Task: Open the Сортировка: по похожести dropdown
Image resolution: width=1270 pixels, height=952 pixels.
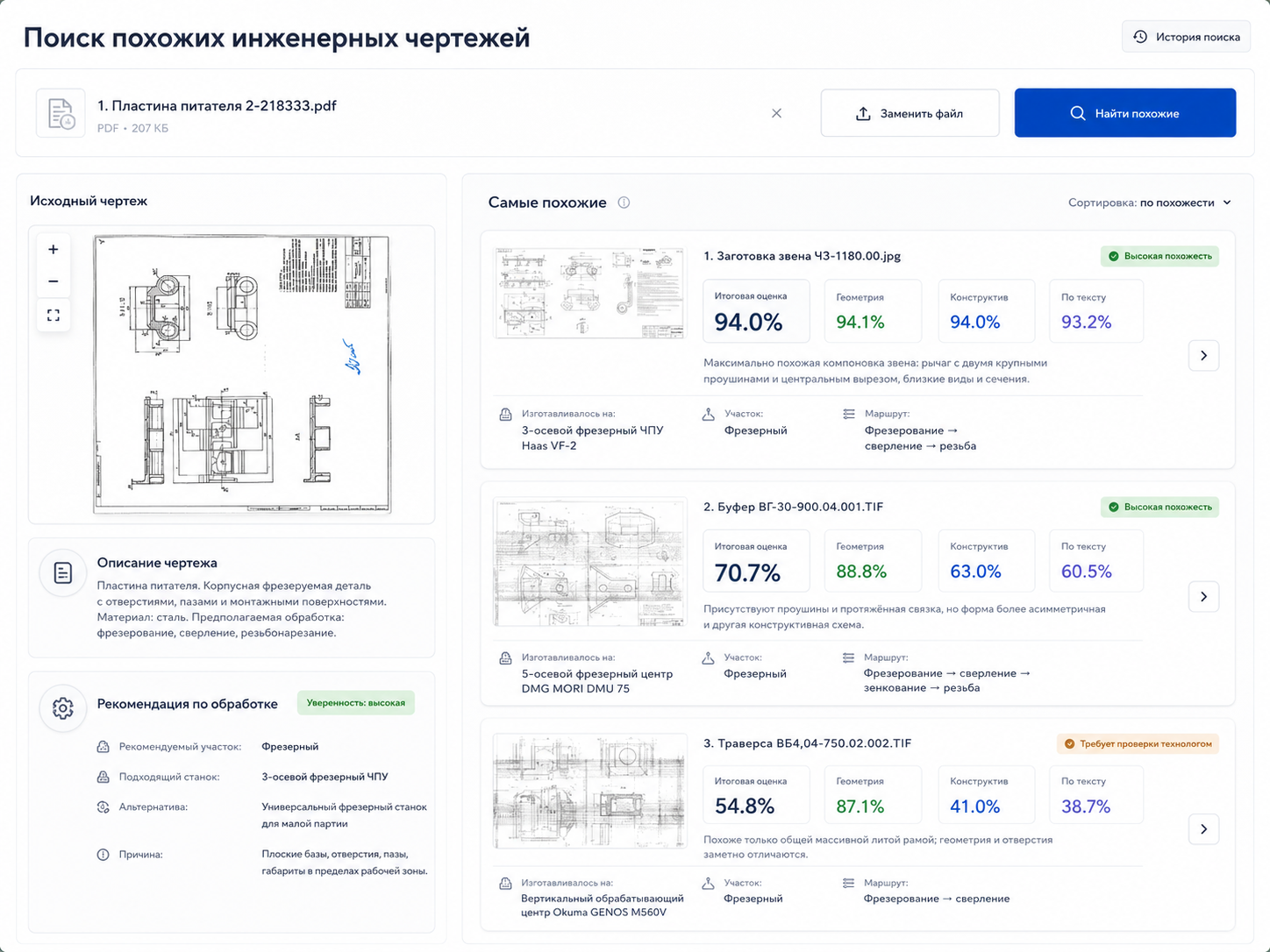Action: (x=1150, y=202)
